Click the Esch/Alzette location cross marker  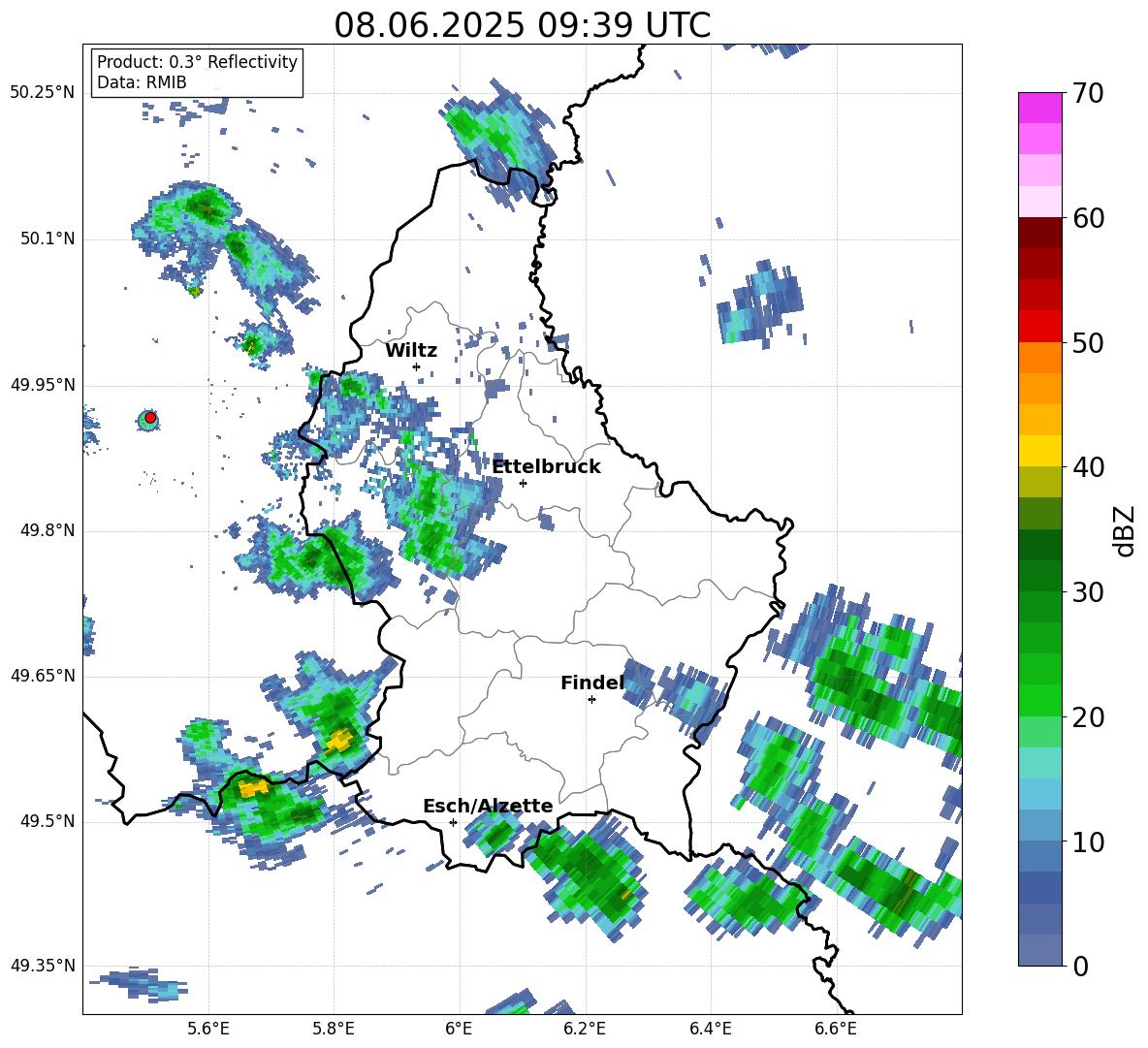[453, 822]
